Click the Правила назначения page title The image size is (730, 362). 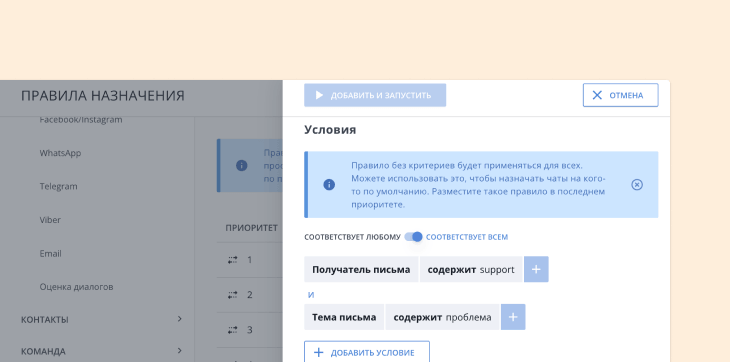click(x=102, y=96)
